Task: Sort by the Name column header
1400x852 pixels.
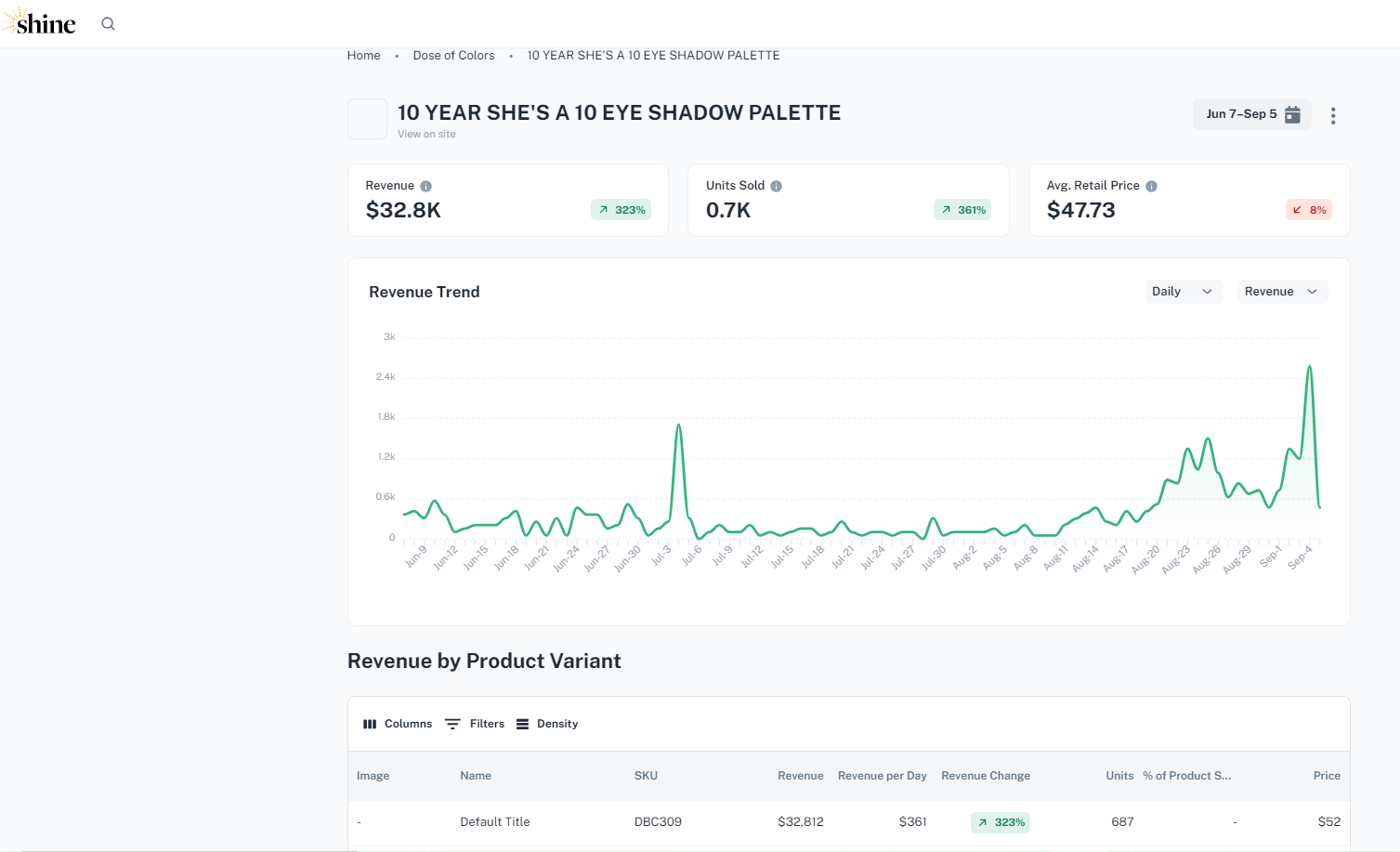Action: 476,776
